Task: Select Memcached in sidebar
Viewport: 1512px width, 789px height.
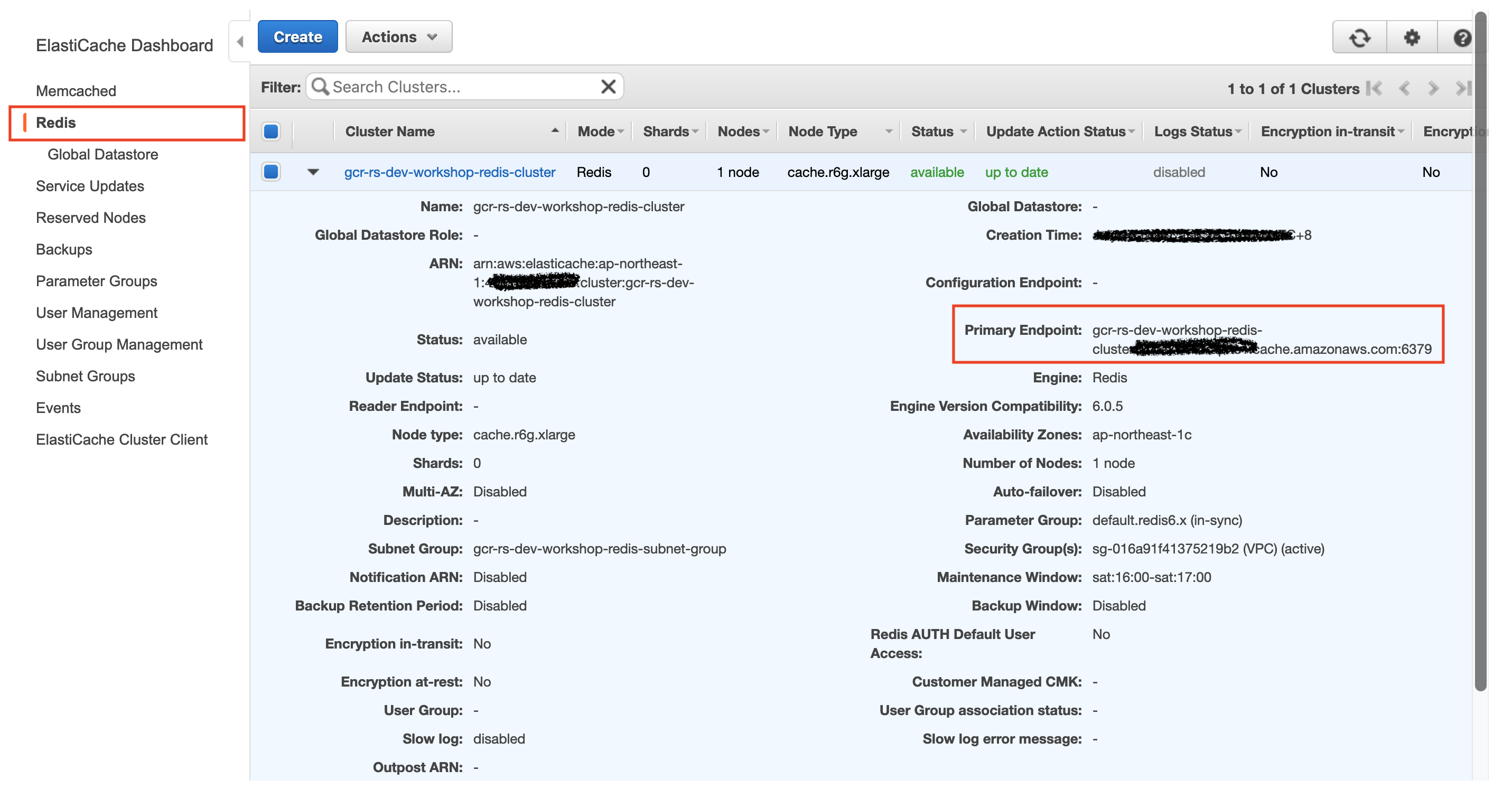Action: pos(76,91)
